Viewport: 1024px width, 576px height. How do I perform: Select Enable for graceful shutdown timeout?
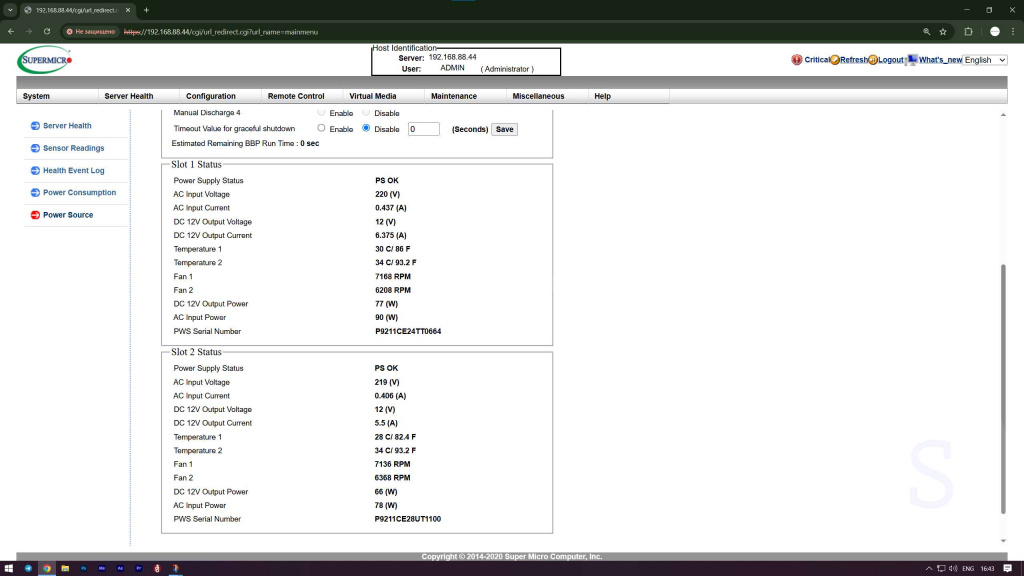pos(321,128)
